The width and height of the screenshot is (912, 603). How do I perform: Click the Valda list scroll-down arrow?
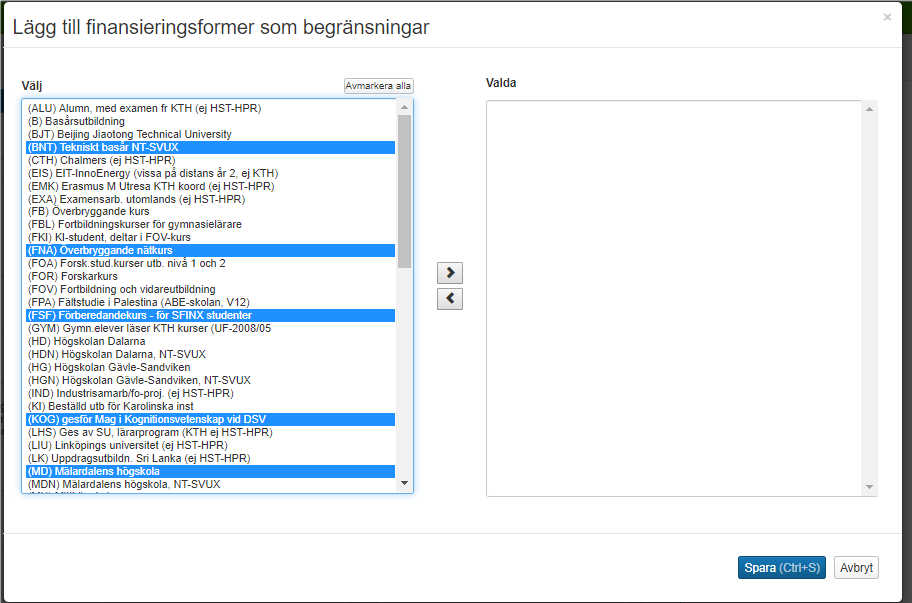tap(870, 488)
